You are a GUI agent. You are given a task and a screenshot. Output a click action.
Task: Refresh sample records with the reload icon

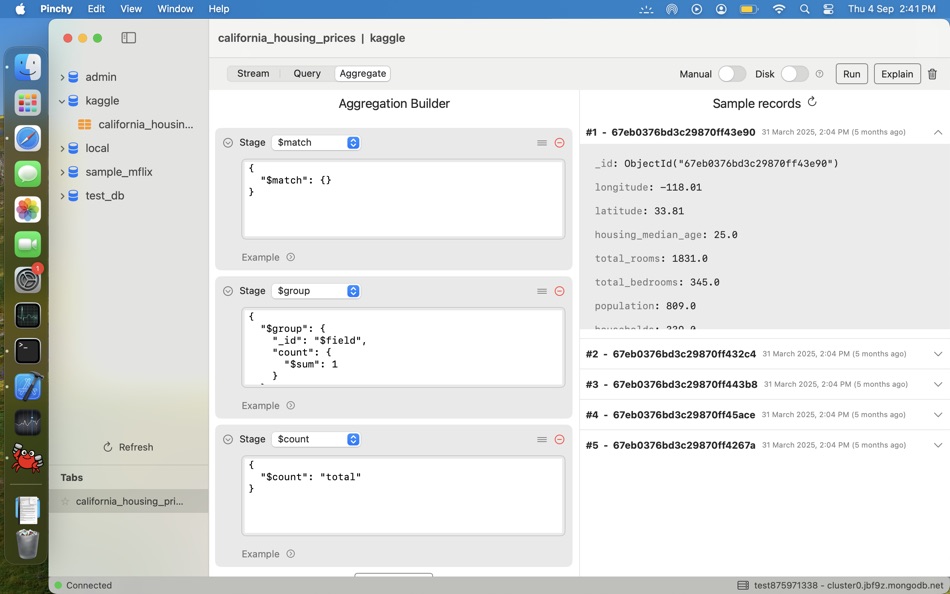(812, 102)
